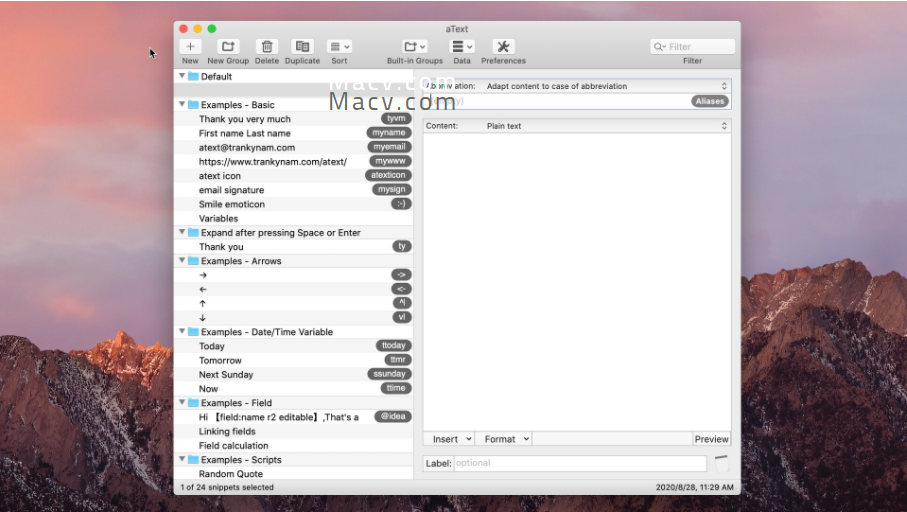Open Preferences with the wrench icon
The image size is (907, 512).
point(503,46)
